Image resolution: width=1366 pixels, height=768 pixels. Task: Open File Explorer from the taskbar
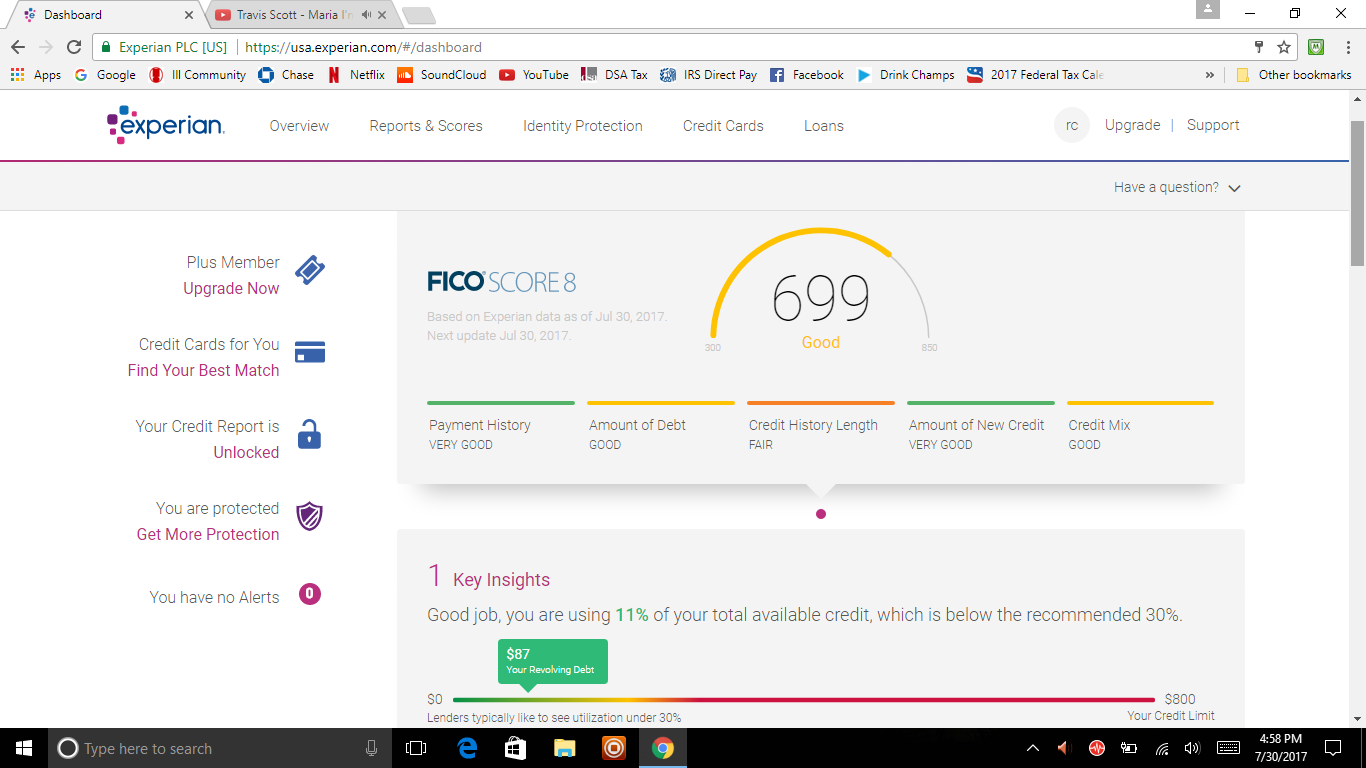pos(565,748)
